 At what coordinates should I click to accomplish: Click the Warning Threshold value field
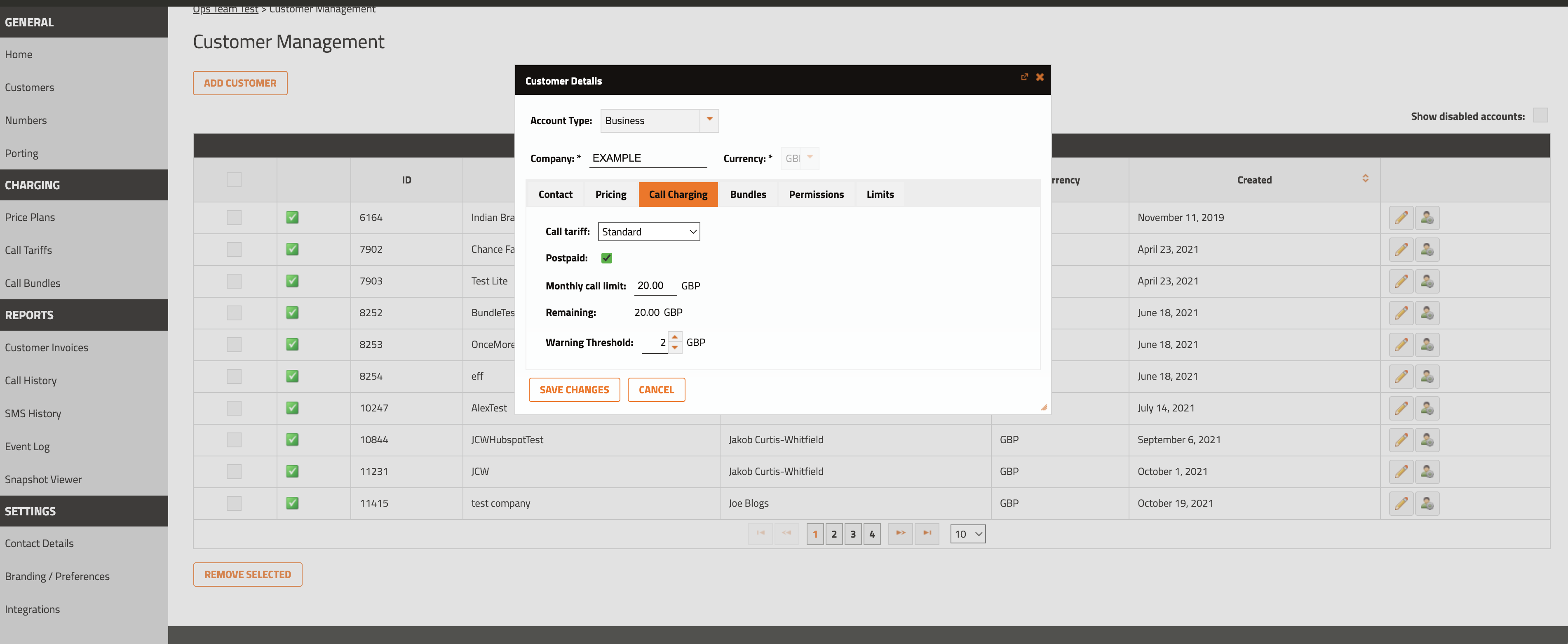point(654,343)
